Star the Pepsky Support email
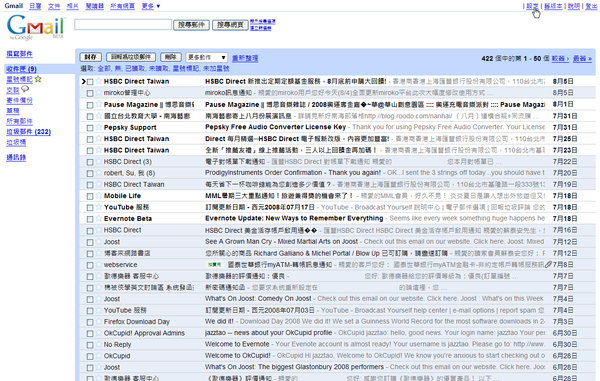Screen dimensions: 600x381 pos(98,127)
